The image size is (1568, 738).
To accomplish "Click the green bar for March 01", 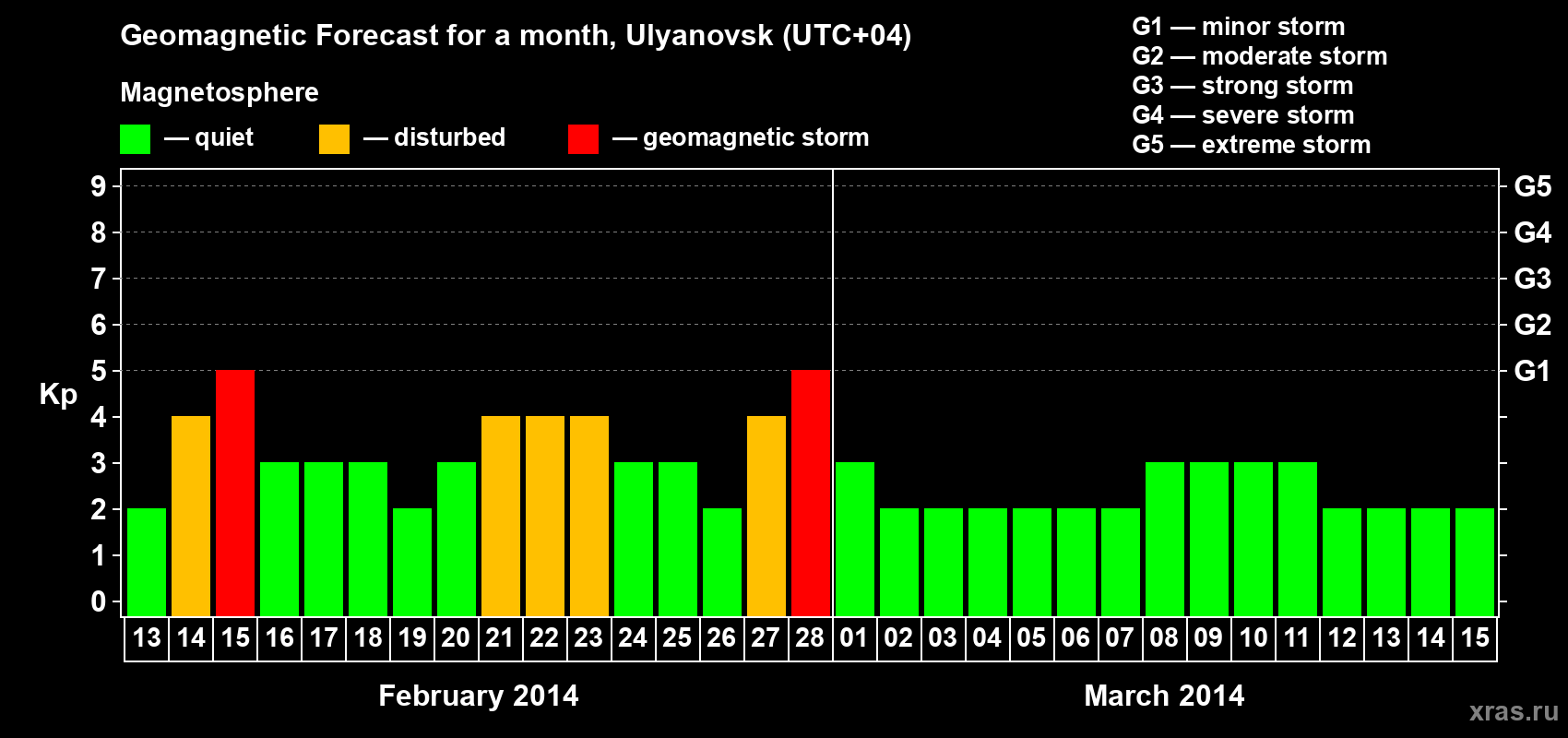I will (x=855, y=540).
